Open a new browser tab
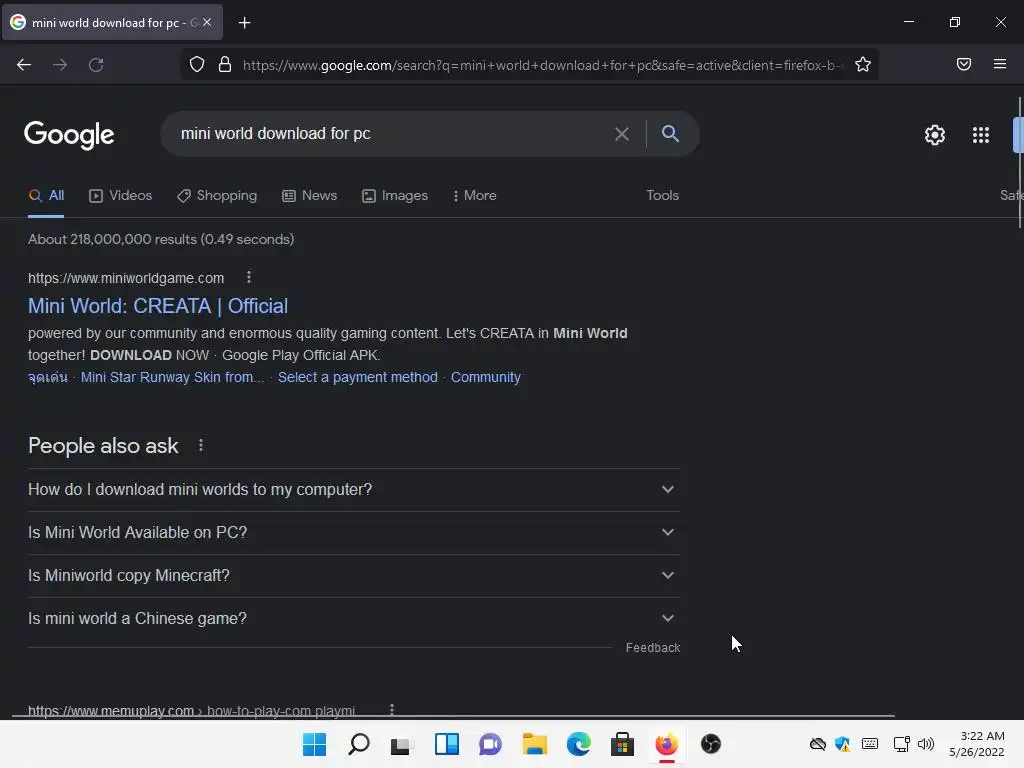This screenshot has width=1024, height=768. 244,23
